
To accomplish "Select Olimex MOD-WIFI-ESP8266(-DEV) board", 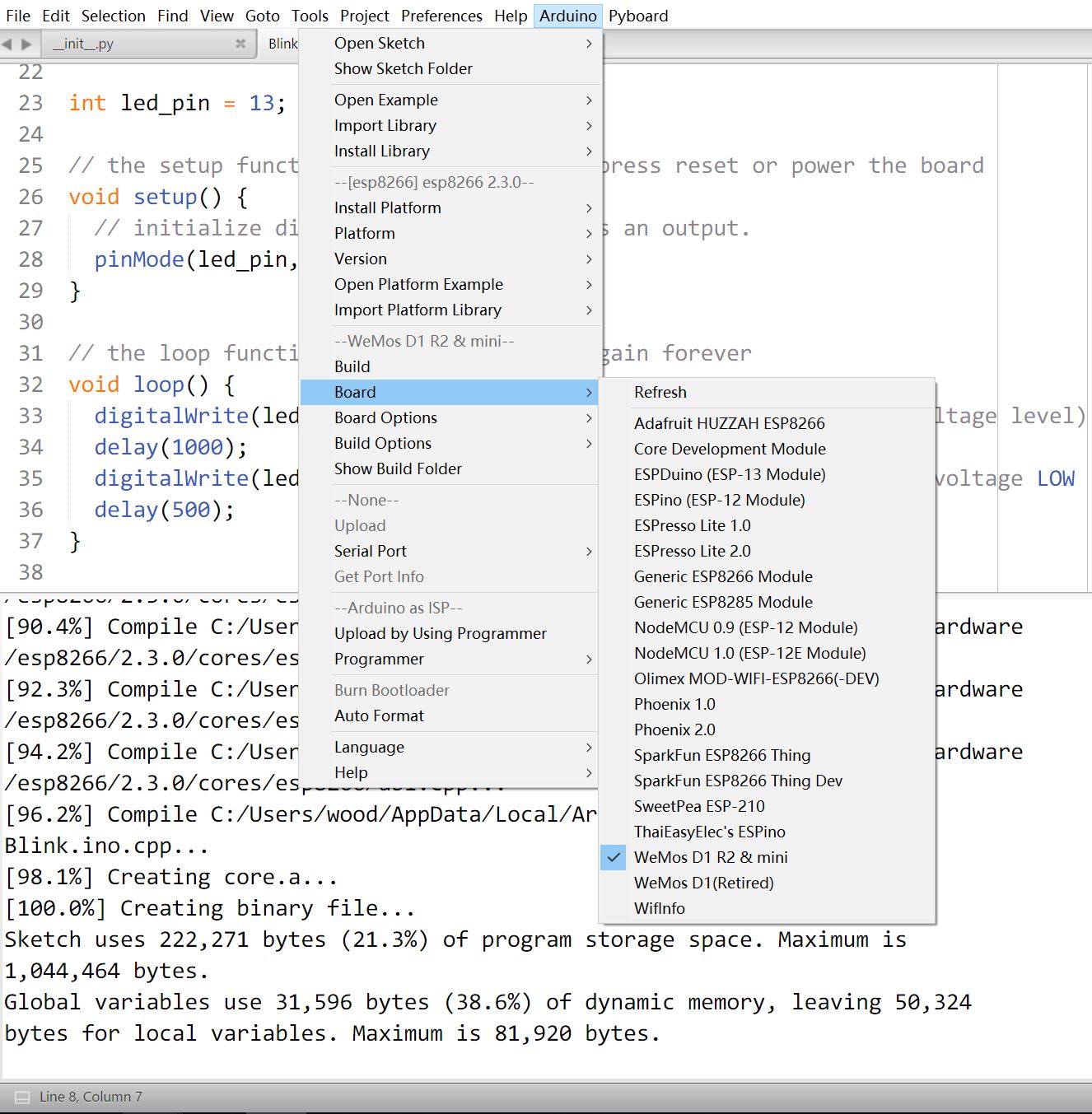I will point(767,678).
